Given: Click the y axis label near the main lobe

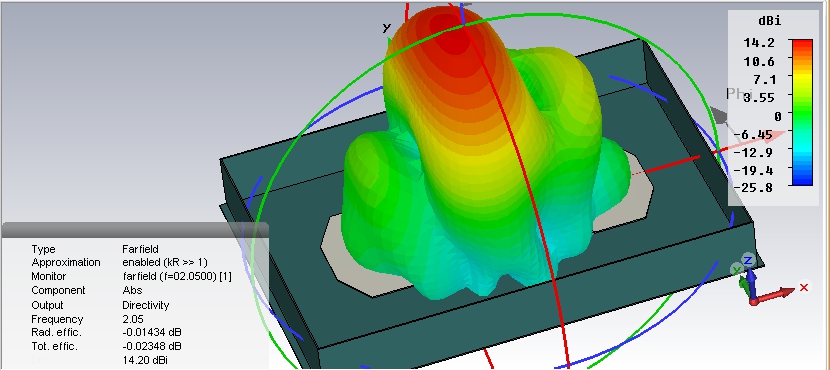Looking at the screenshot, I should coord(387,26).
